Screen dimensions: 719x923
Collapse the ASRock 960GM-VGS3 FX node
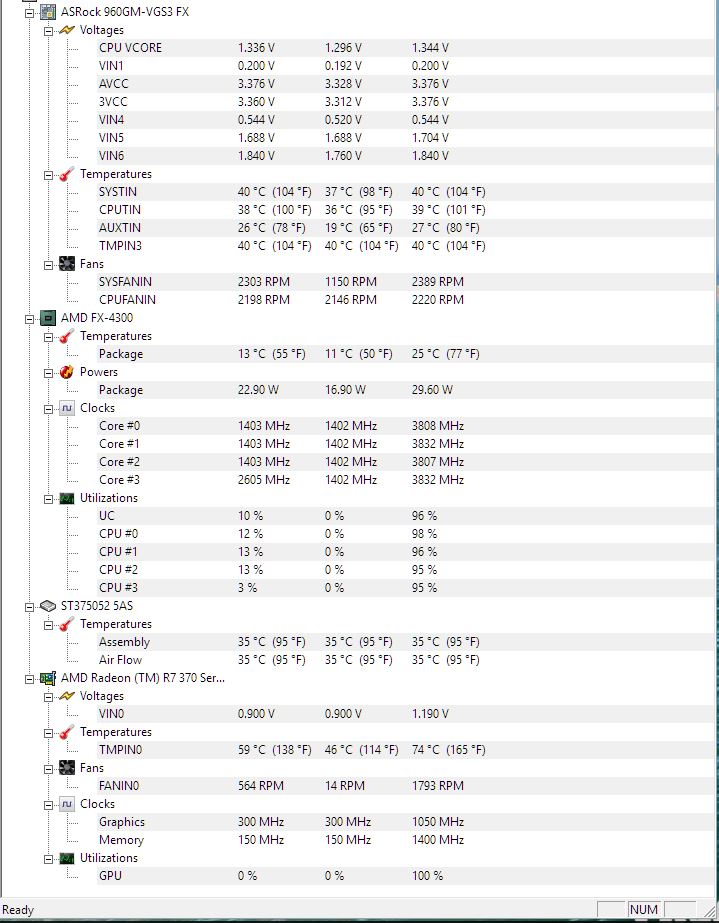tap(29, 12)
